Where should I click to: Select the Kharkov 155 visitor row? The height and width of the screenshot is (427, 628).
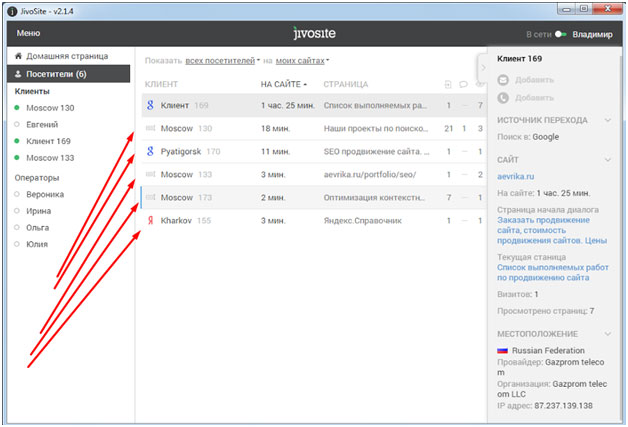tap(314, 220)
